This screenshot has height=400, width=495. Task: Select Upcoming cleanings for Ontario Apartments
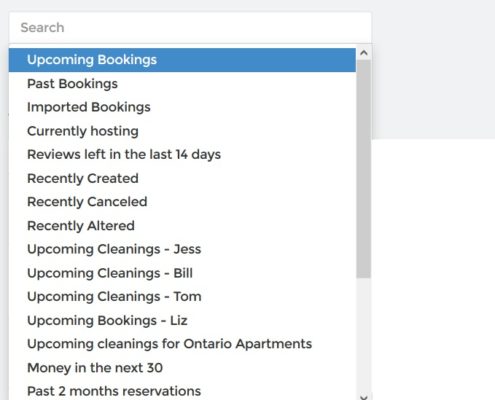tap(182, 344)
